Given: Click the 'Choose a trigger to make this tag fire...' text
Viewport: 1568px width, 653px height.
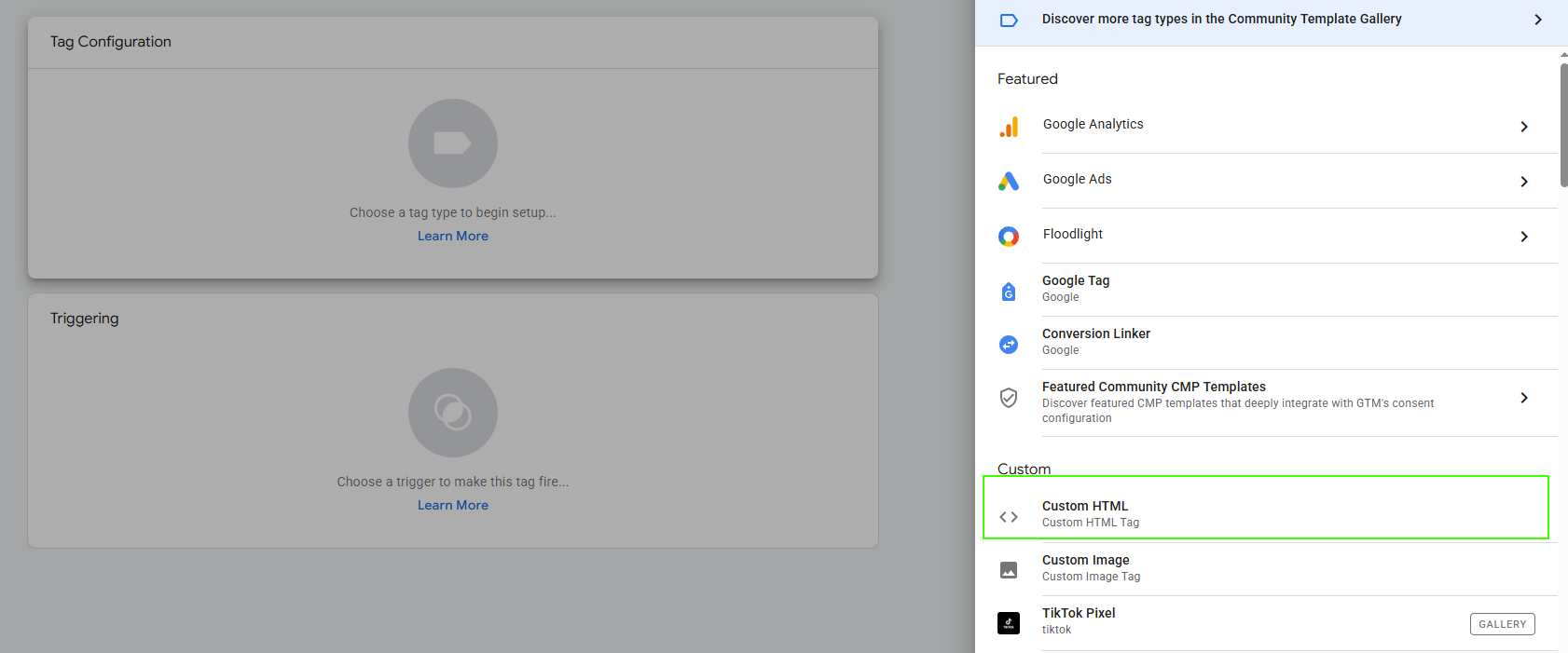Looking at the screenshot, I should click(x=453, y=483).
